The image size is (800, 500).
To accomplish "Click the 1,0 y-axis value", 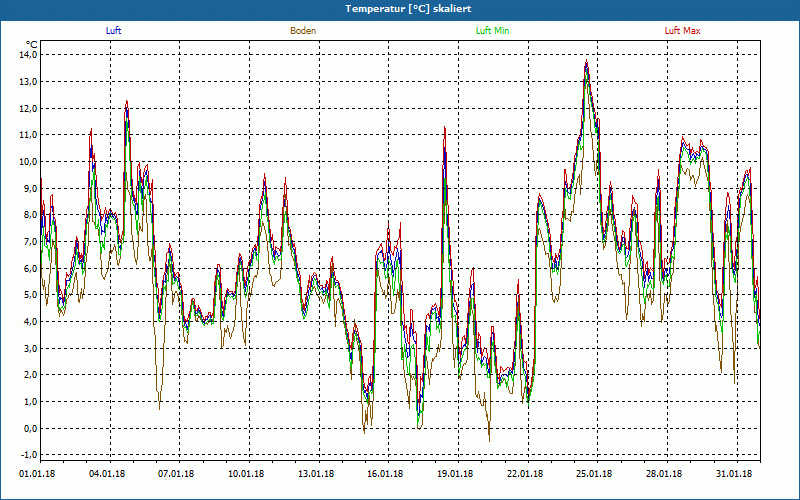I will 30,402.
